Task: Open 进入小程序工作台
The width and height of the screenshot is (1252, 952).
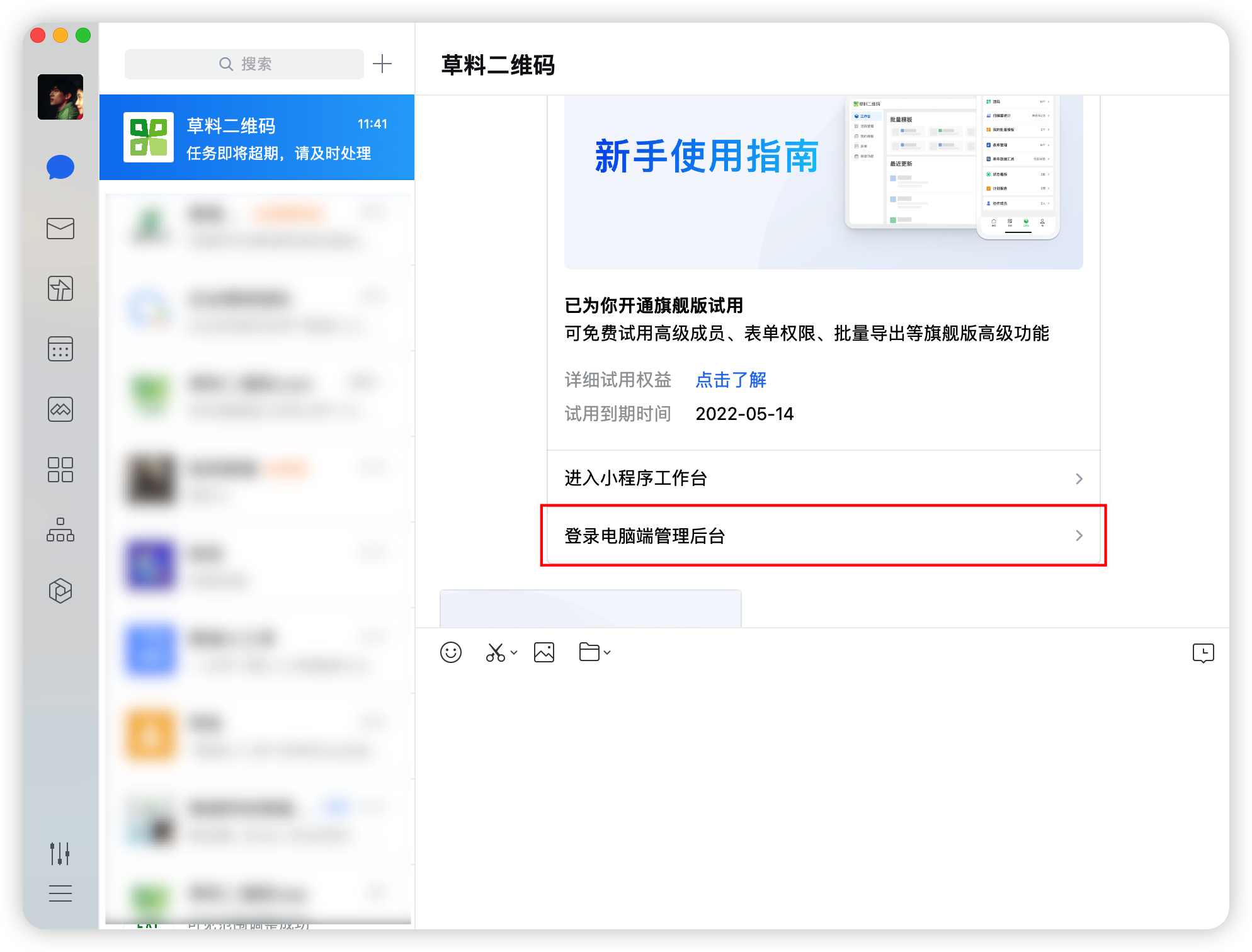Action: click(x=824, y=478)
